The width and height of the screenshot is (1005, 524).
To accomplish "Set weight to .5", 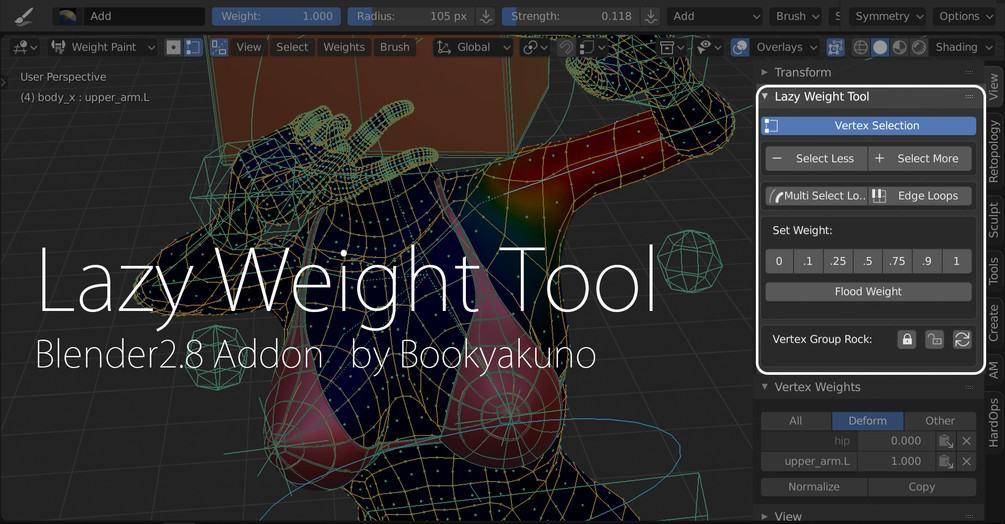I will click(868, 261).
